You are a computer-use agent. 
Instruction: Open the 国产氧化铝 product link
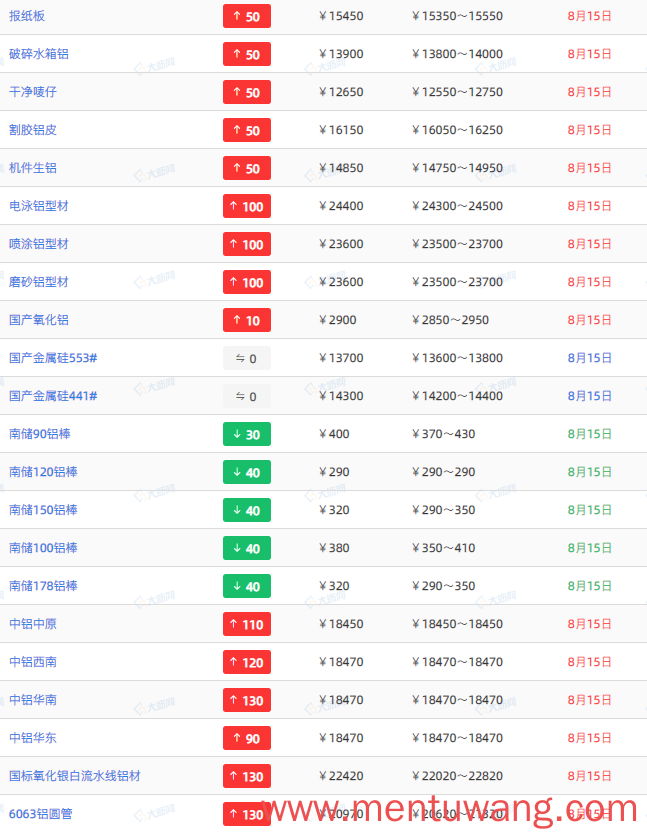click(39, 320)
